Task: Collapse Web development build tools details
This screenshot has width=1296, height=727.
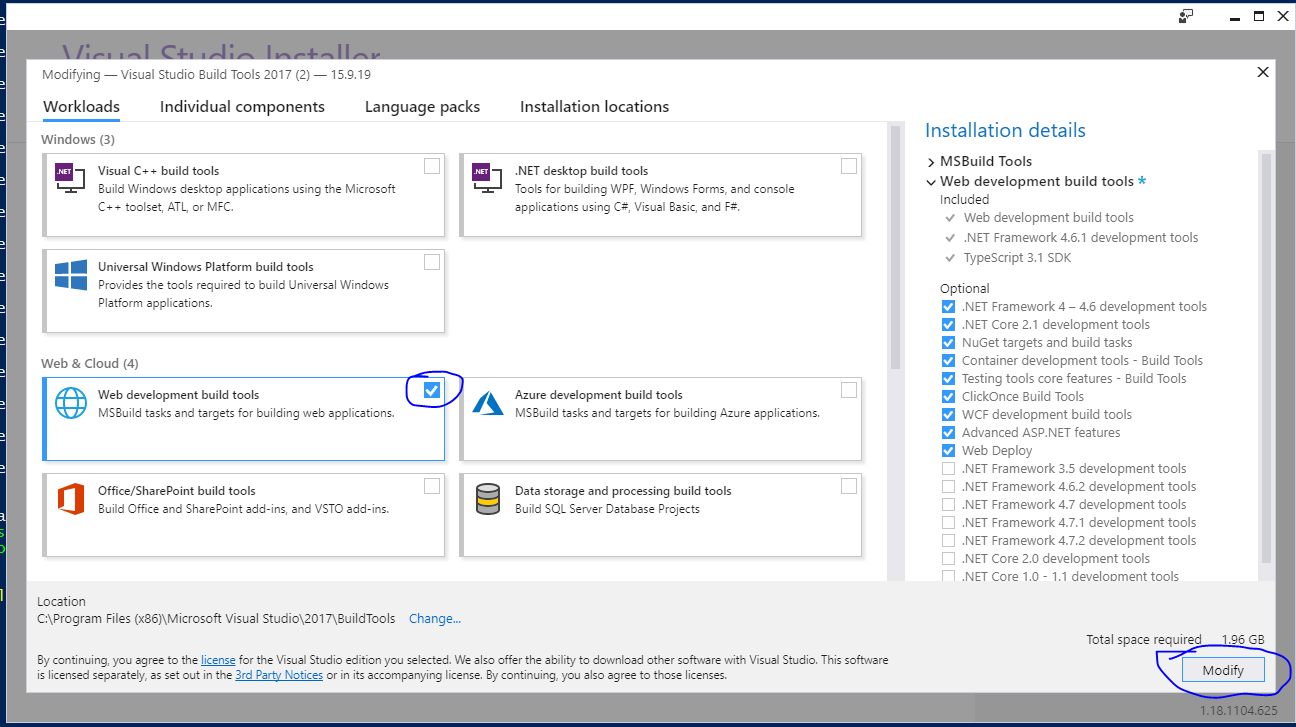Action: pos(931,182)
